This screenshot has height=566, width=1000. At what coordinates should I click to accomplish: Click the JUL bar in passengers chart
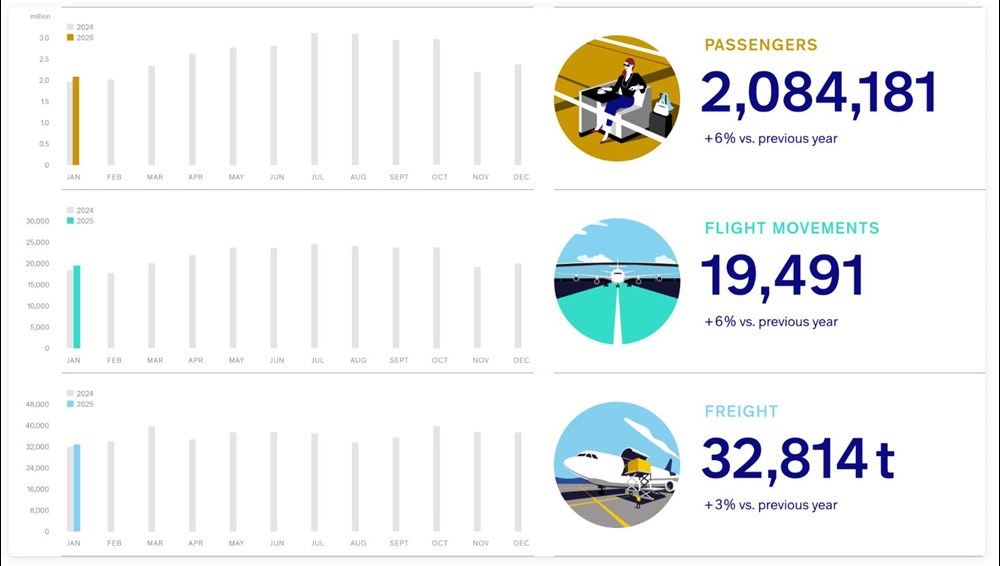pos(314,100)
